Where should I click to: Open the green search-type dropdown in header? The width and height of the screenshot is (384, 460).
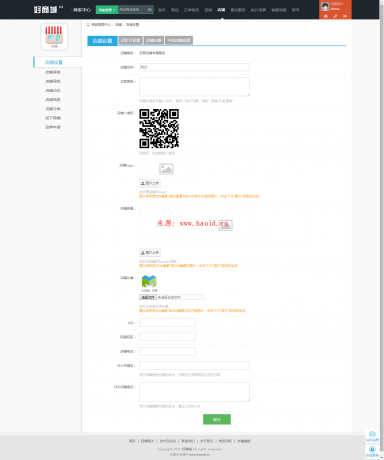[x=107, y=10]
